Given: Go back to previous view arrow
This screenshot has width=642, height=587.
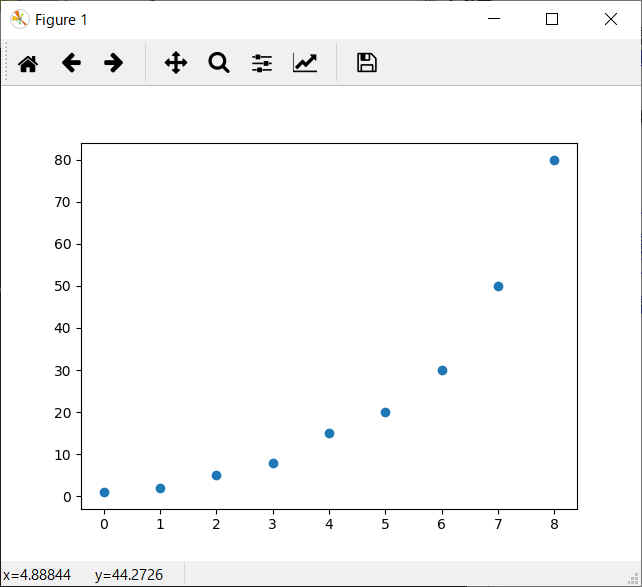Looking at the screenshot, I should click(71, 63).
